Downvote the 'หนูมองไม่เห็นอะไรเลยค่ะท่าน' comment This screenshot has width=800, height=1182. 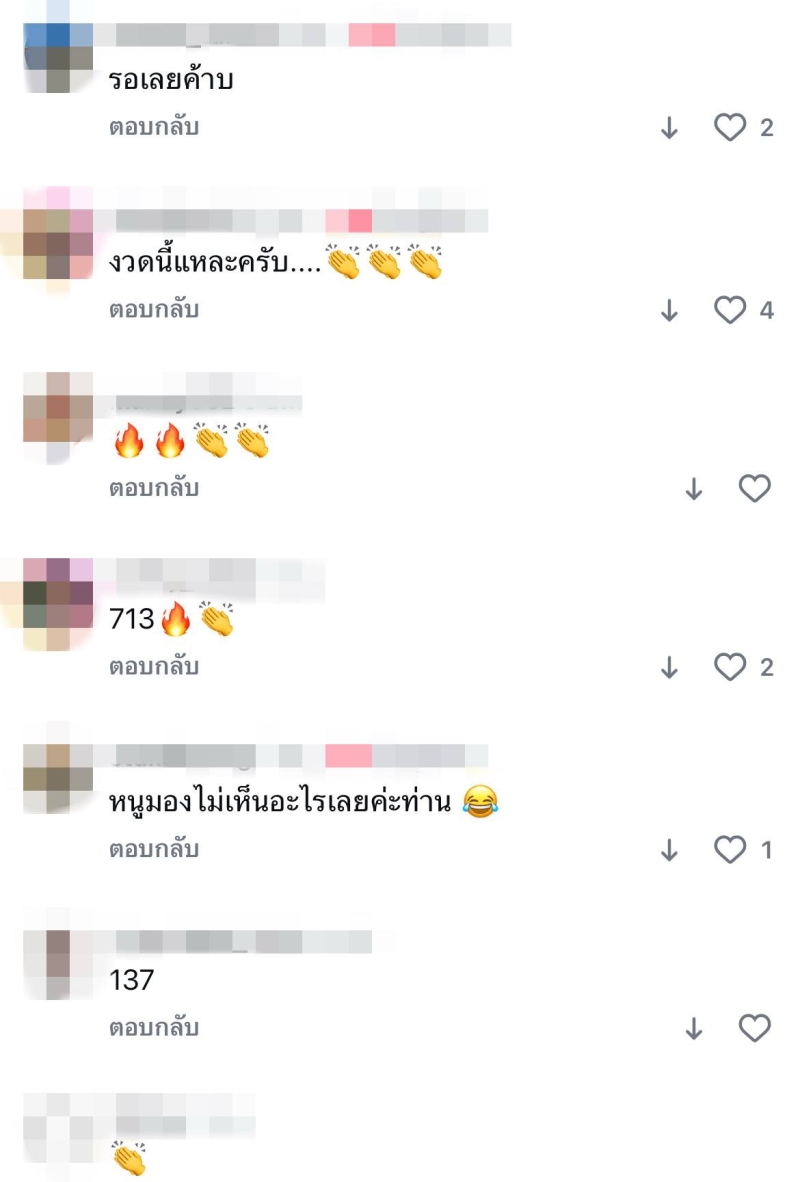(670, 850)
